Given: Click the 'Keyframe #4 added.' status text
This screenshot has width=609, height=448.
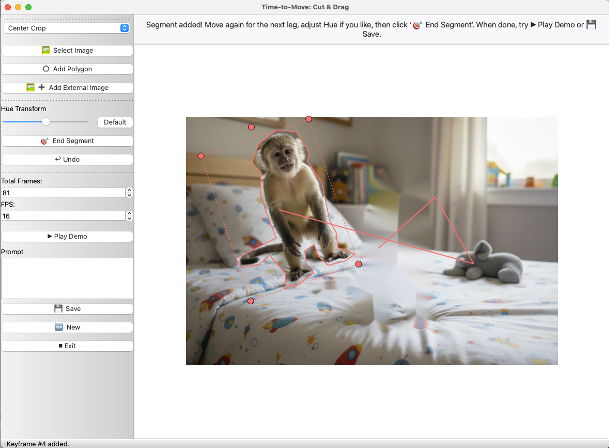Looking at the screenshot, I should coord(38,444).
